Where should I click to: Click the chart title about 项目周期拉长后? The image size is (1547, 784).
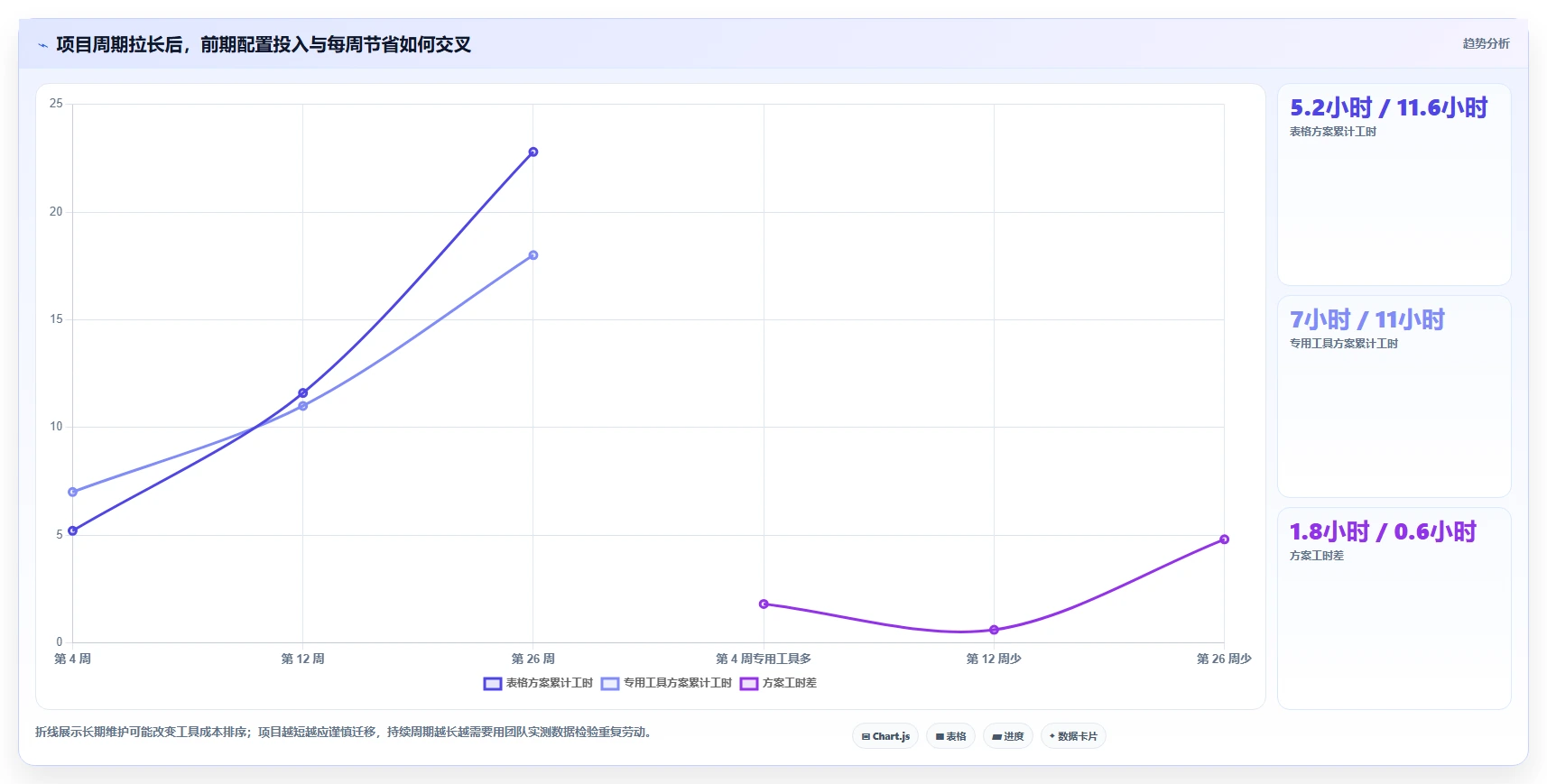point(264,45)
